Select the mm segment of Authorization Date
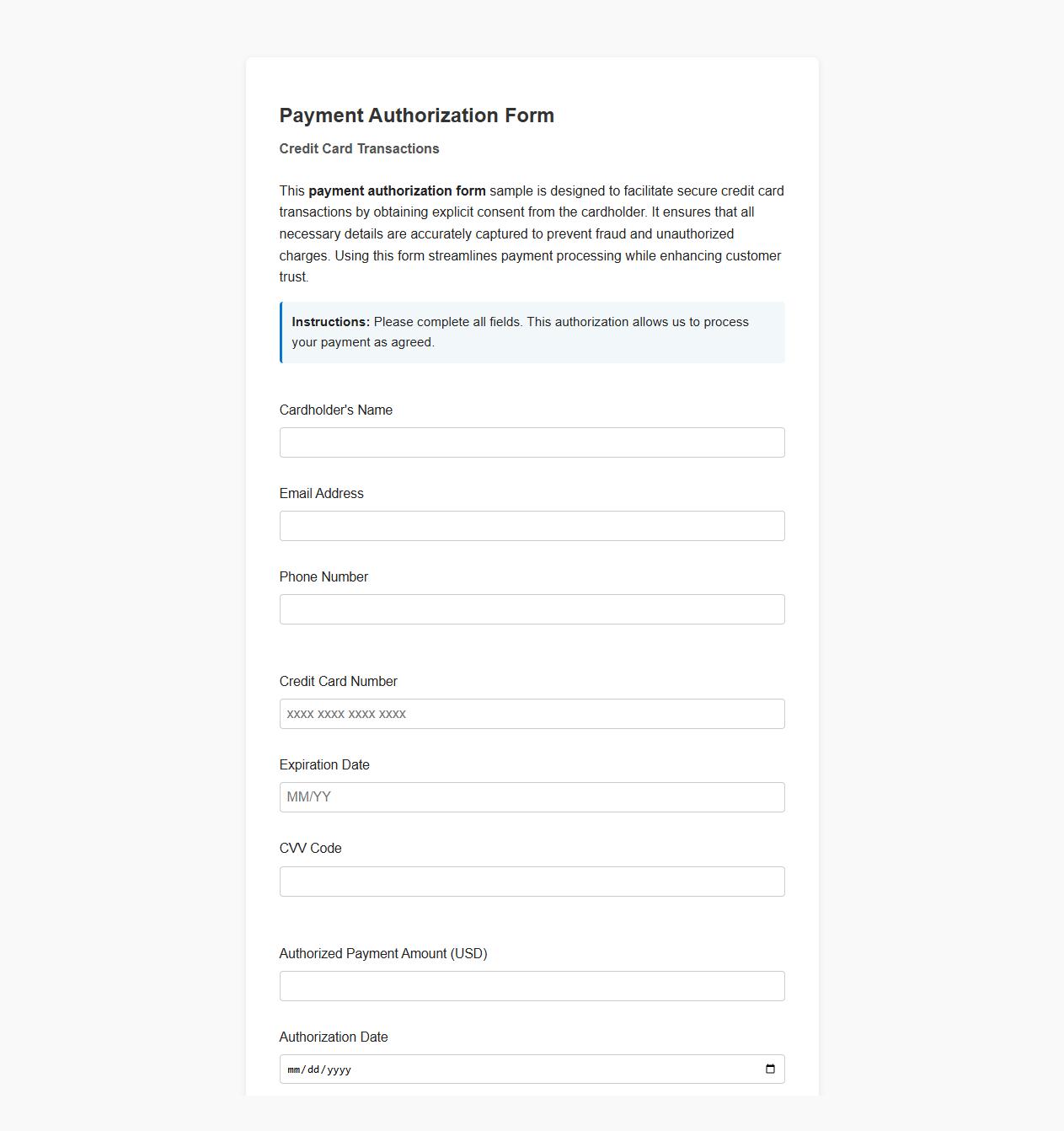 coord(293,1068)
